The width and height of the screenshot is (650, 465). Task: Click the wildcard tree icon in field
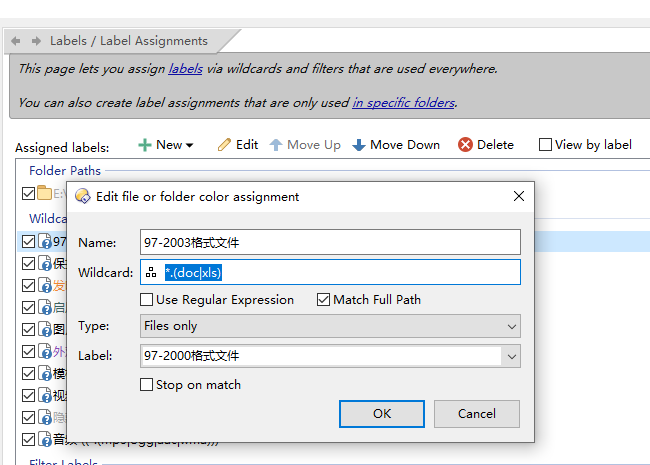coord(151,272)
